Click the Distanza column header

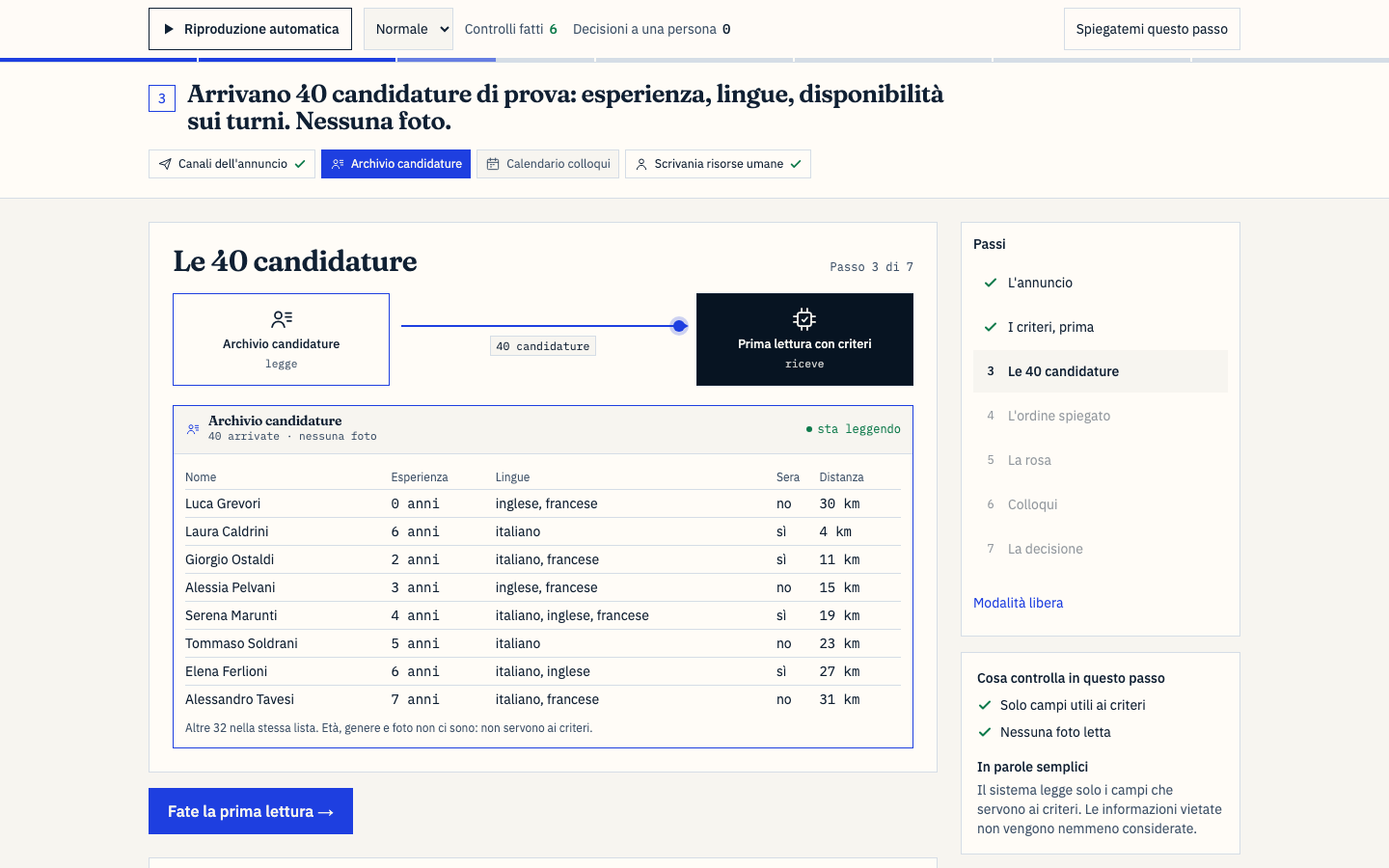841,477
